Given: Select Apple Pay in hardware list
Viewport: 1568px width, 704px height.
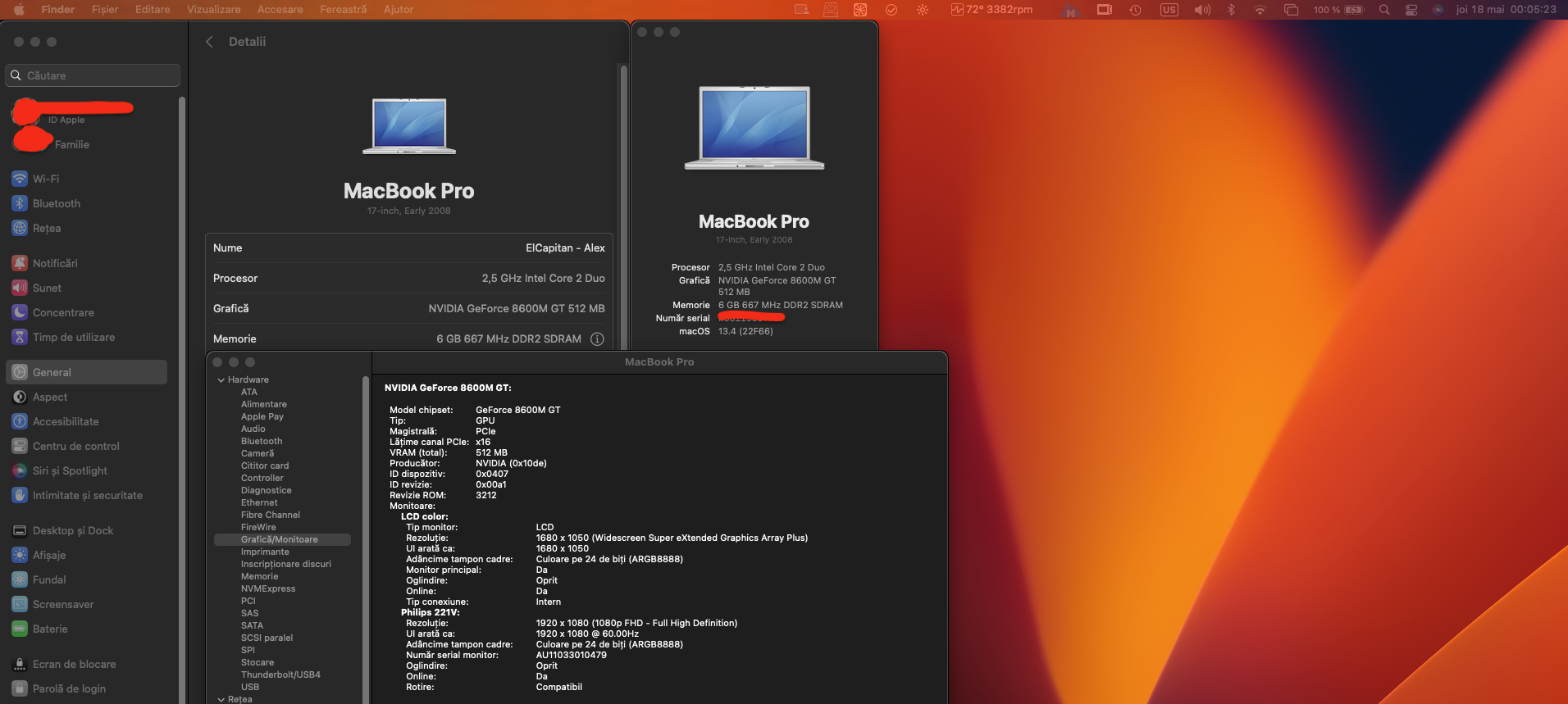Looking at the screenshot, I should pyautogui.click(x=262, y=416).
